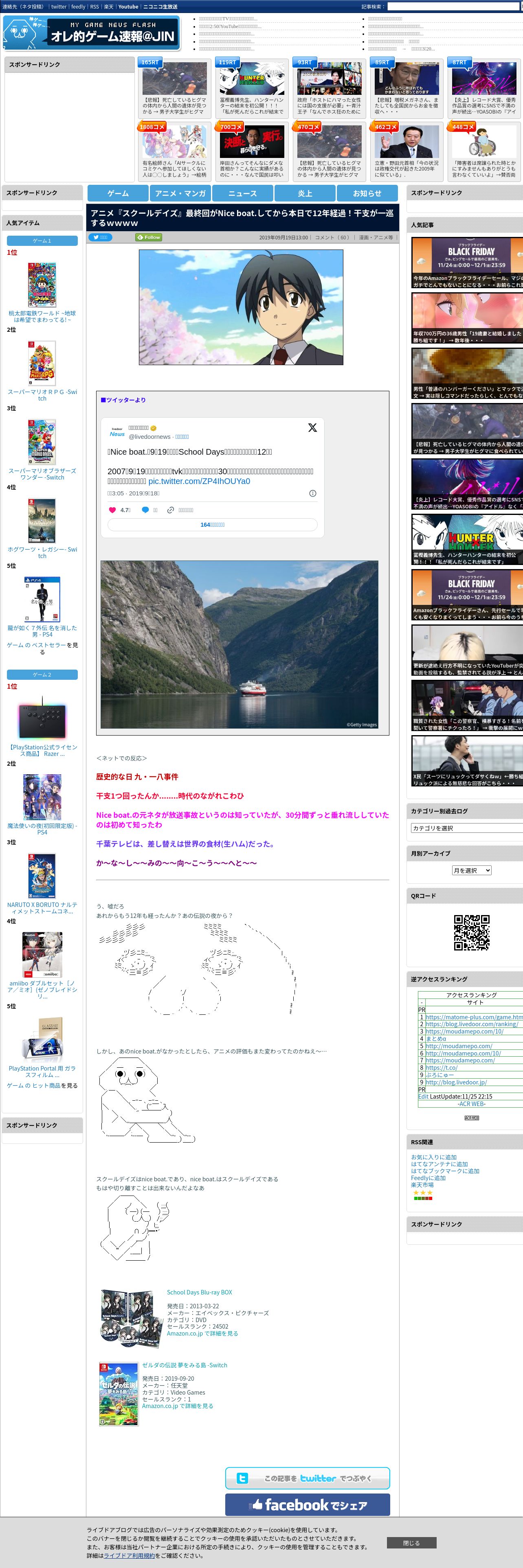The width and height of the screenshot is (523, 1568).
Task: Select the アニメ・マンガ navigation tab
Action: pyautogui.click(x=180, y=193)
